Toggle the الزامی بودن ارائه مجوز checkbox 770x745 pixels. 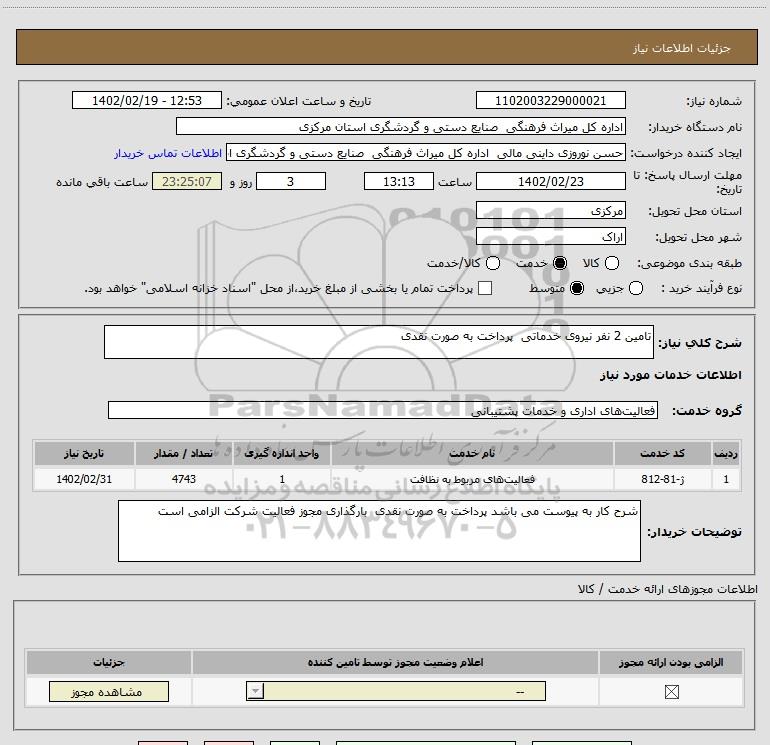pyautogui.click(x=671, y=692)
